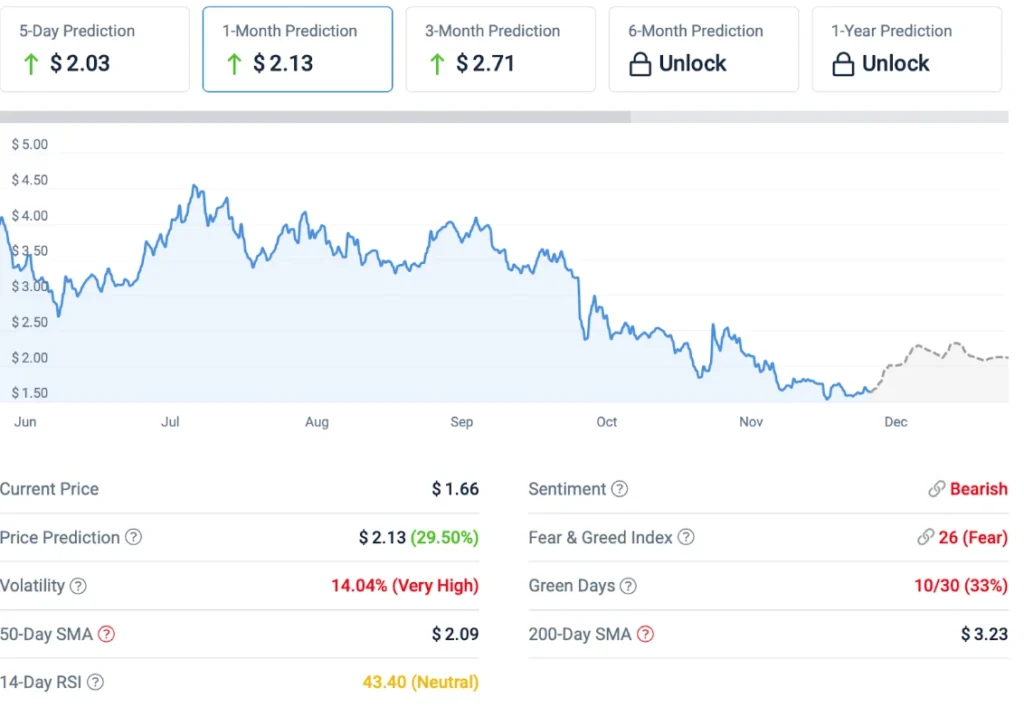Click the July price peak on chart

coord(194,187)
